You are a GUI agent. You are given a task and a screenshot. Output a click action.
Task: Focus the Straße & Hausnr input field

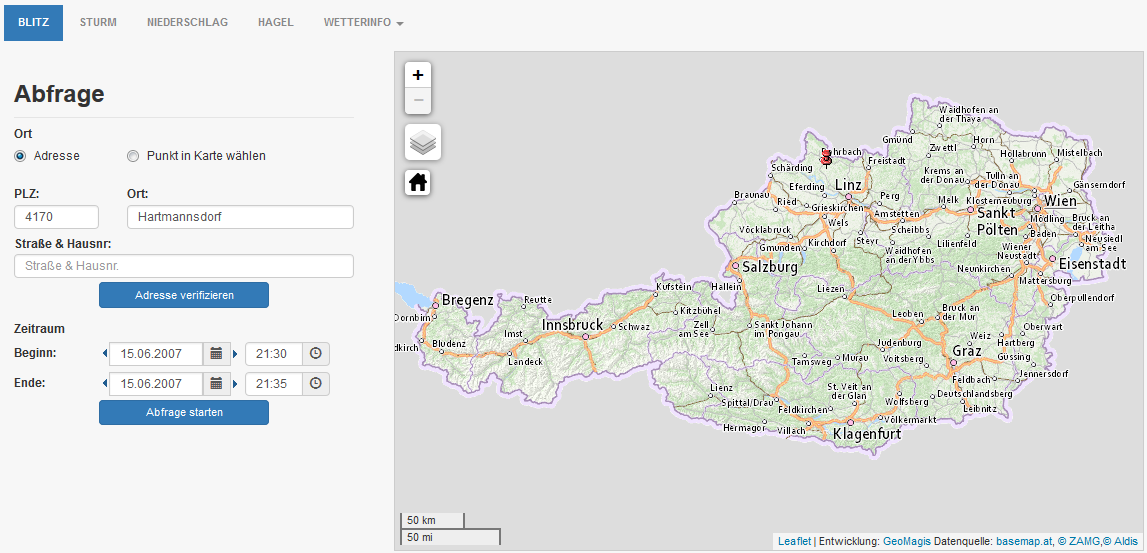click(184, 266)
